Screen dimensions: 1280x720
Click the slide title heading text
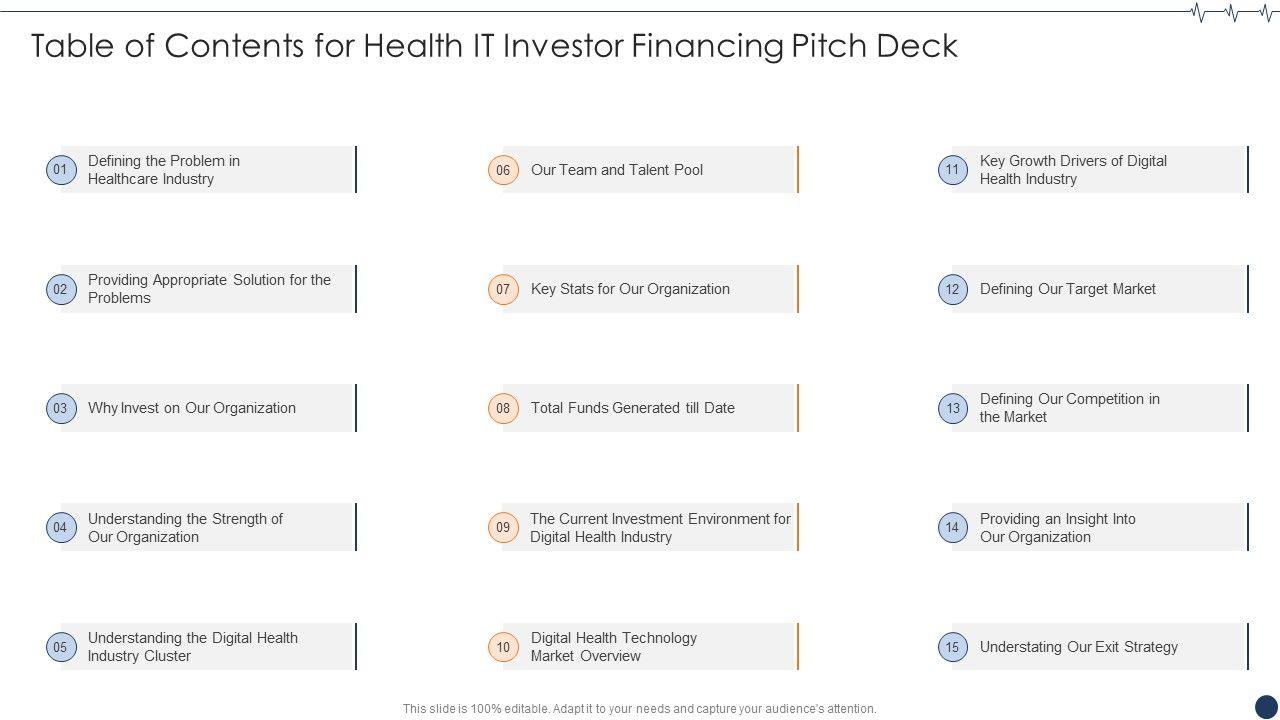click(494, 46)
